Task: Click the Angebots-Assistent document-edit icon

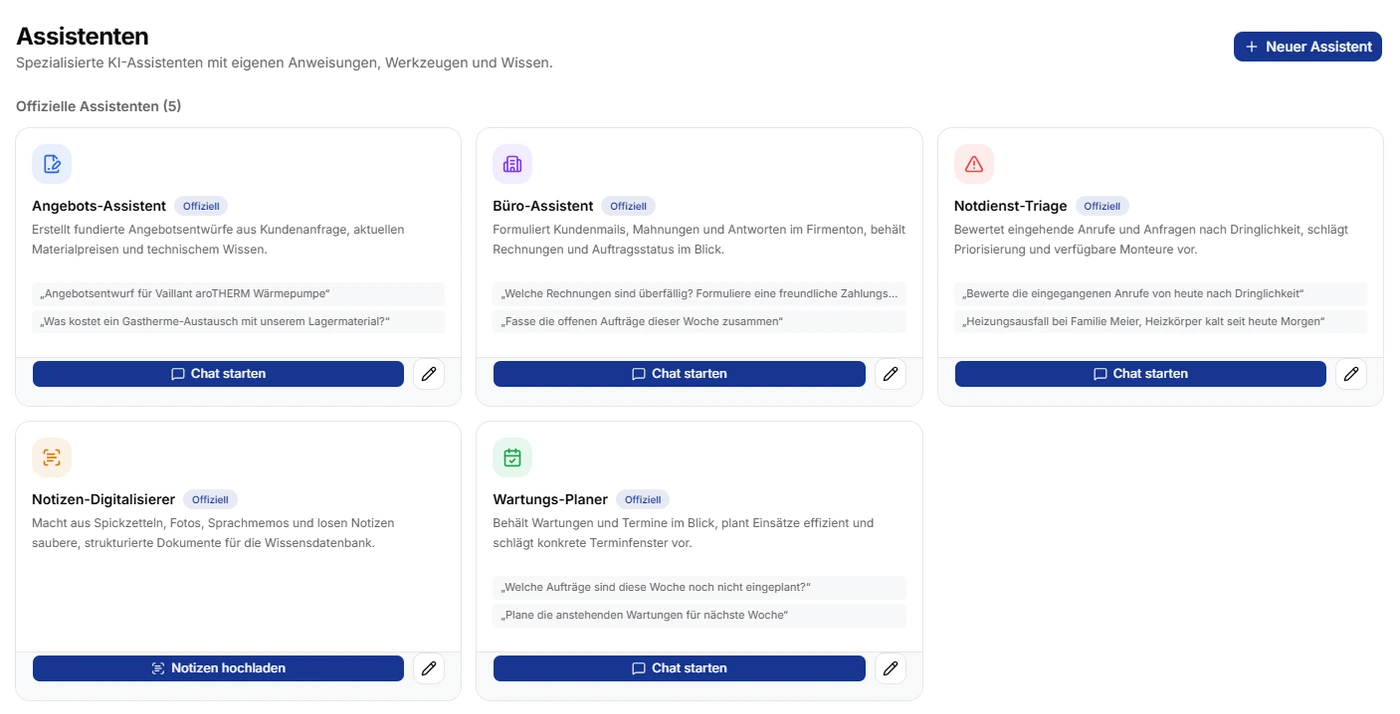Action: tap(52, 164)
